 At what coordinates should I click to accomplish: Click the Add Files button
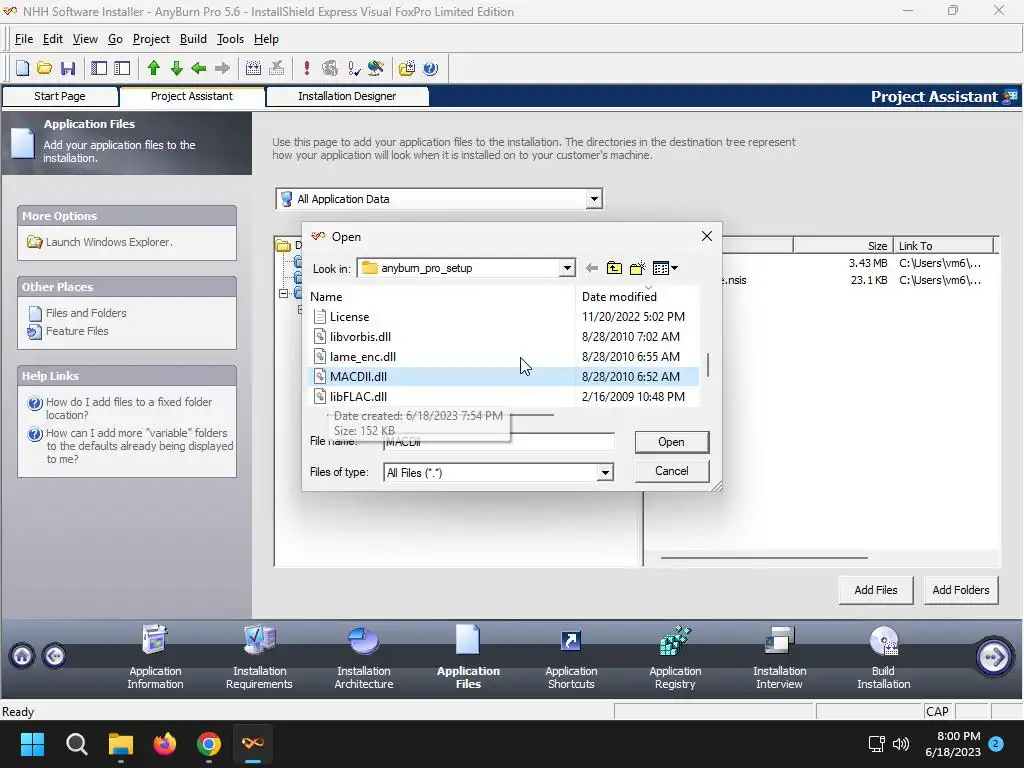pos(875,590)
